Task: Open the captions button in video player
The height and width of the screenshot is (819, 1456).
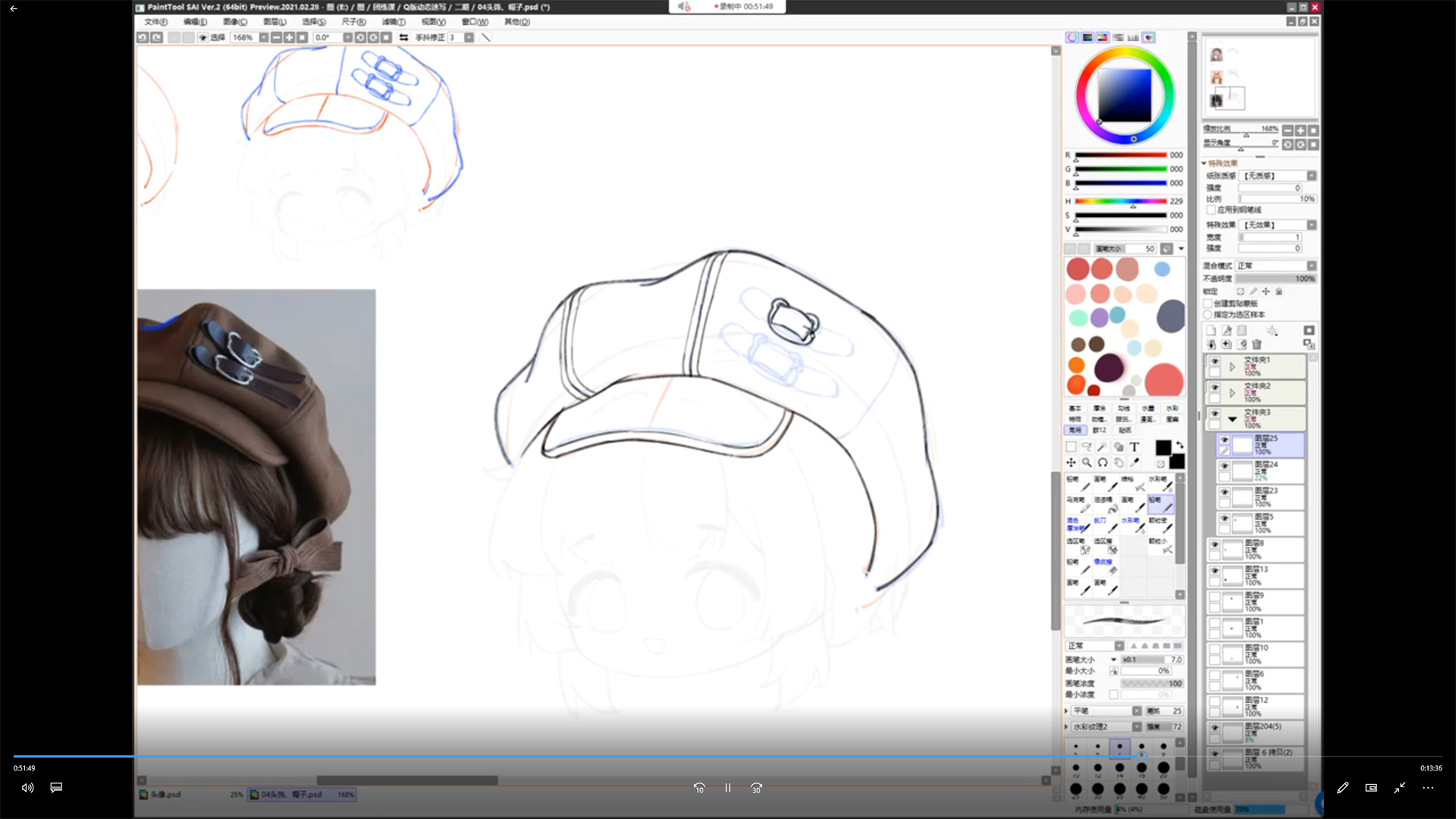Action: (56, 788)
